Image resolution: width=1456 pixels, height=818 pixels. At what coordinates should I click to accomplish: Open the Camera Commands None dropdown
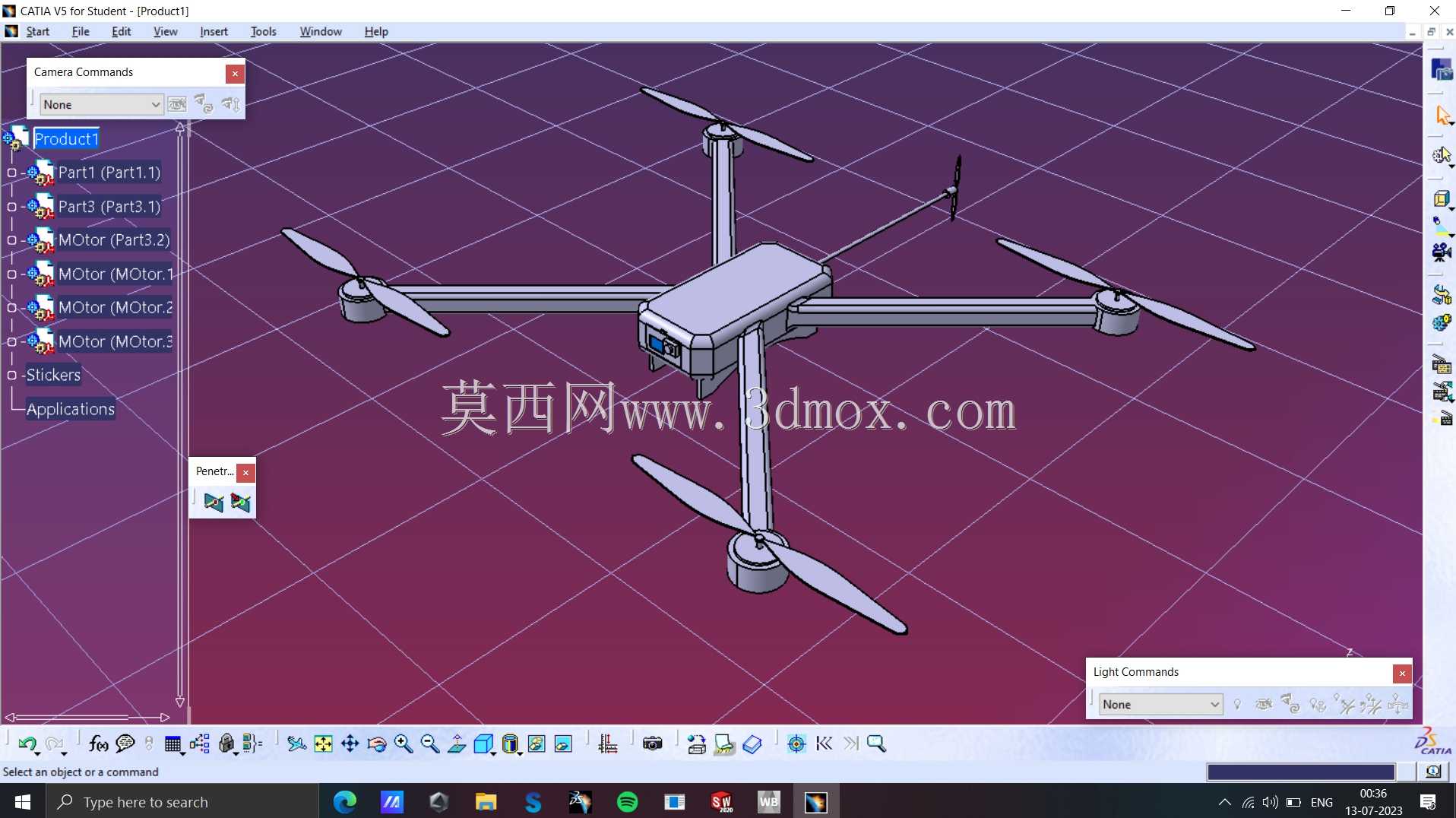pyautogui.click(x=101, y=104)
